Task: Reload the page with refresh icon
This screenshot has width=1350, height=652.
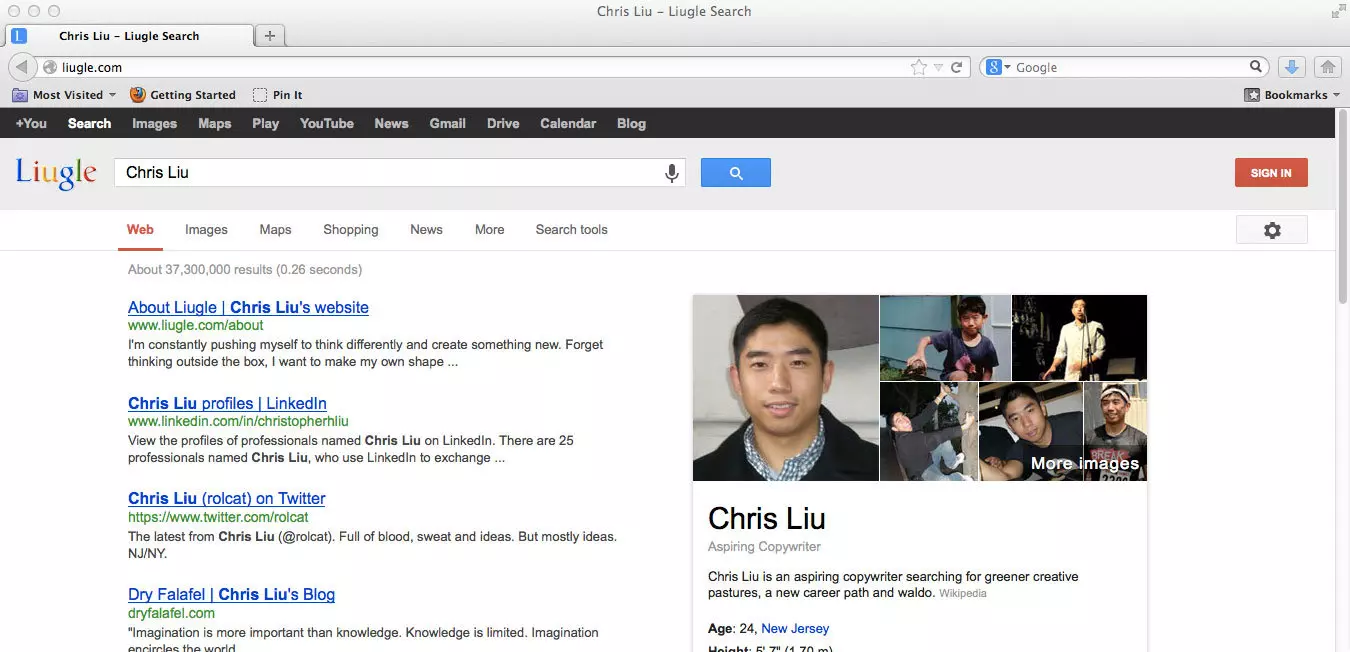Action: [957, 67]
